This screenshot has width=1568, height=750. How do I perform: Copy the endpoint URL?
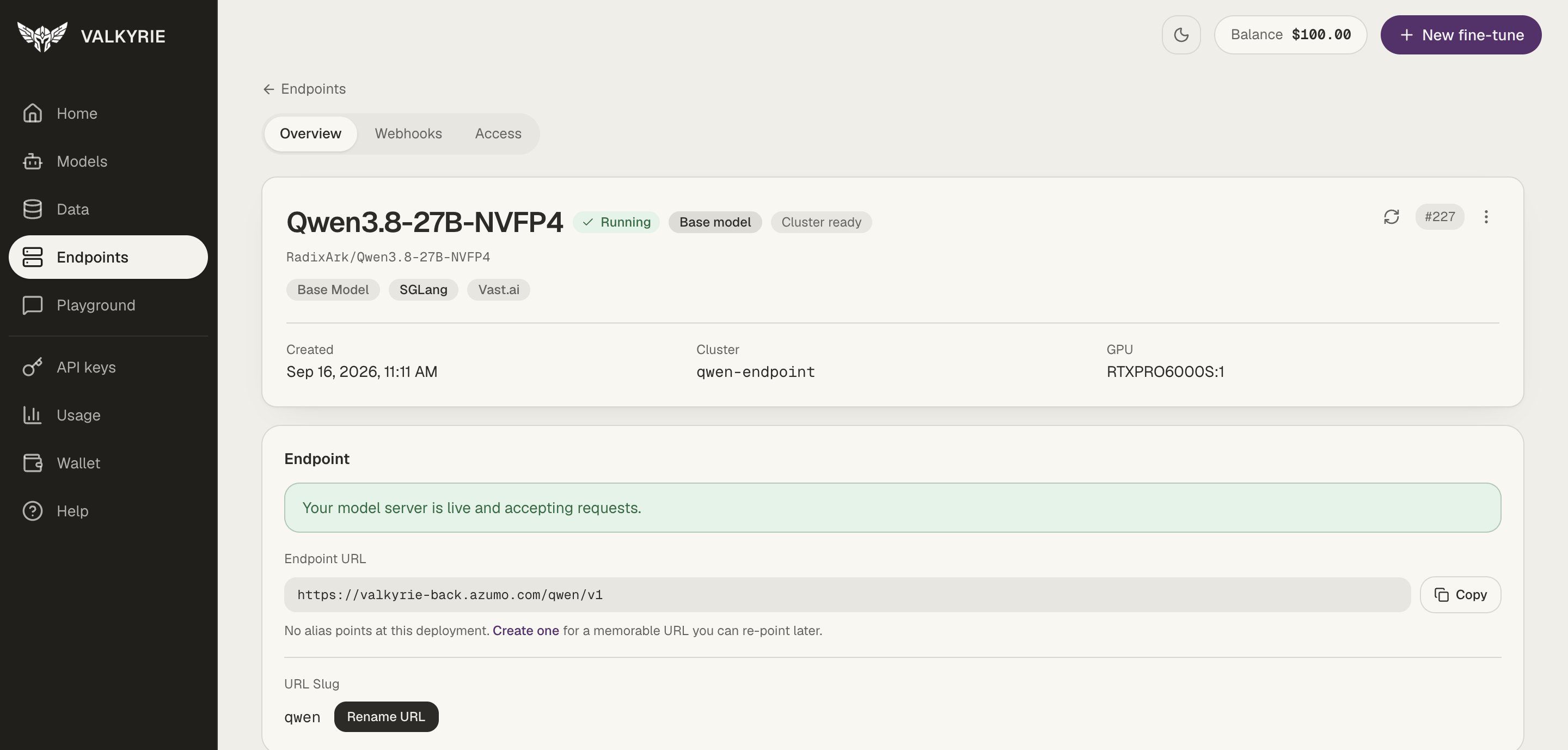pyautogui.click(x=1460, y=595)
